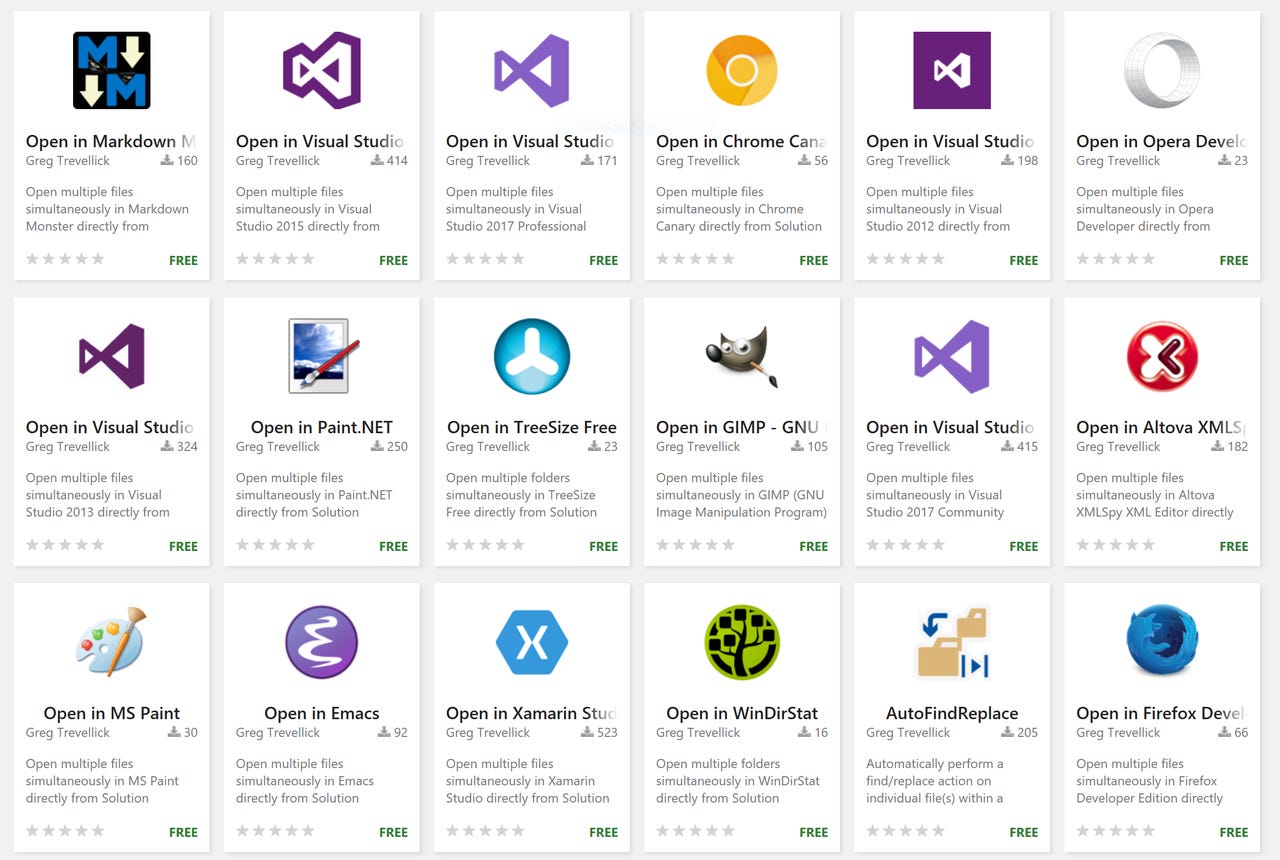Open the TreeSize Free icon
The image size is (1280, 860).
[531, 356]
